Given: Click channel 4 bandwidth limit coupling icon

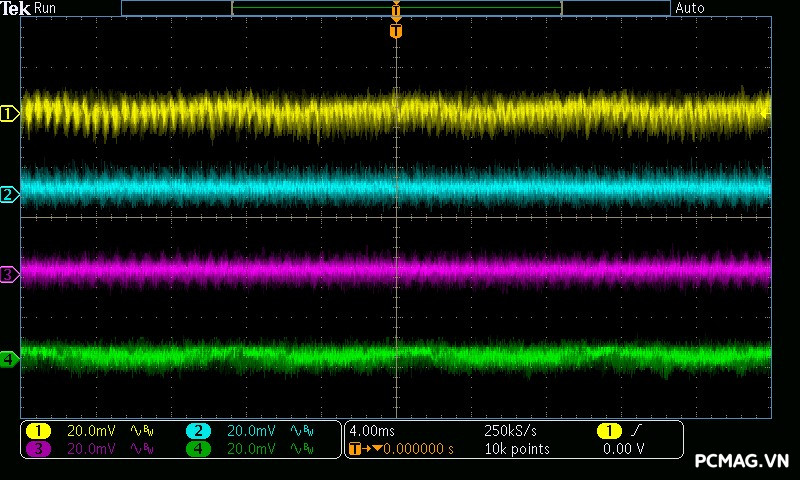Looking at the screenshot, I should [x=301, y=449].
